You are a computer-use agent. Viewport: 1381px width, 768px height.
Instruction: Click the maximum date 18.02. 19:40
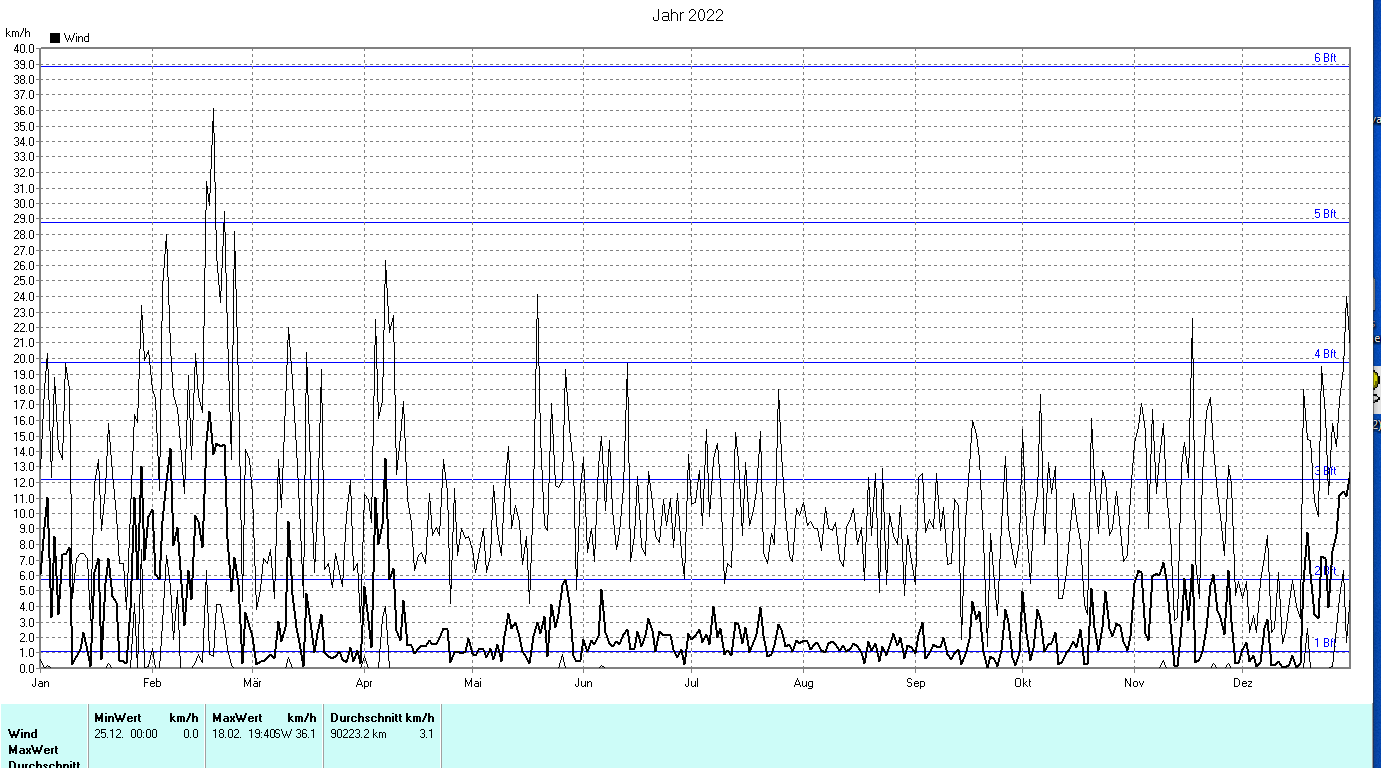(244, 734)
